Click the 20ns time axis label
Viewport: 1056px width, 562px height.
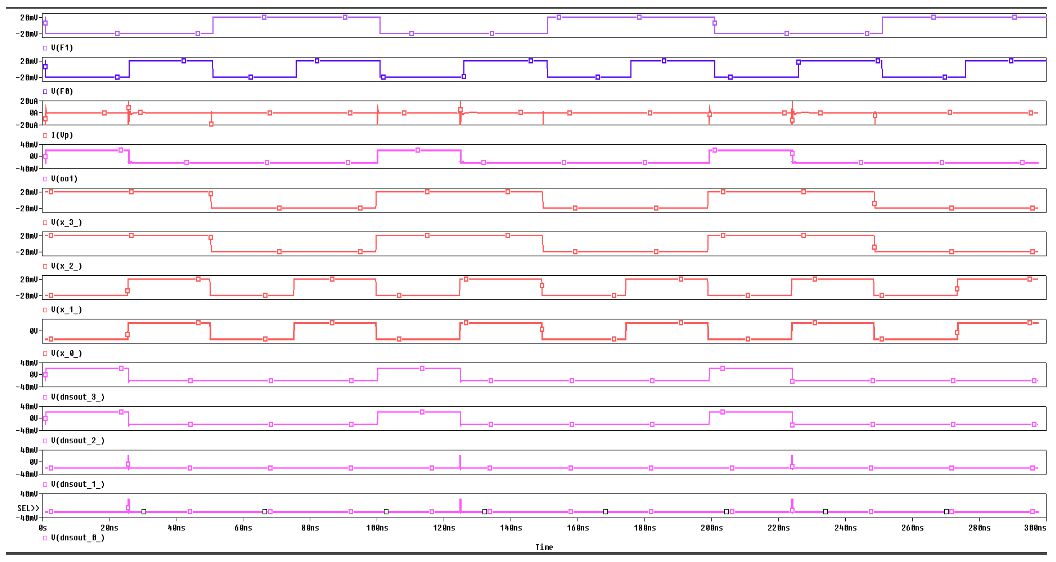point(109,528)
